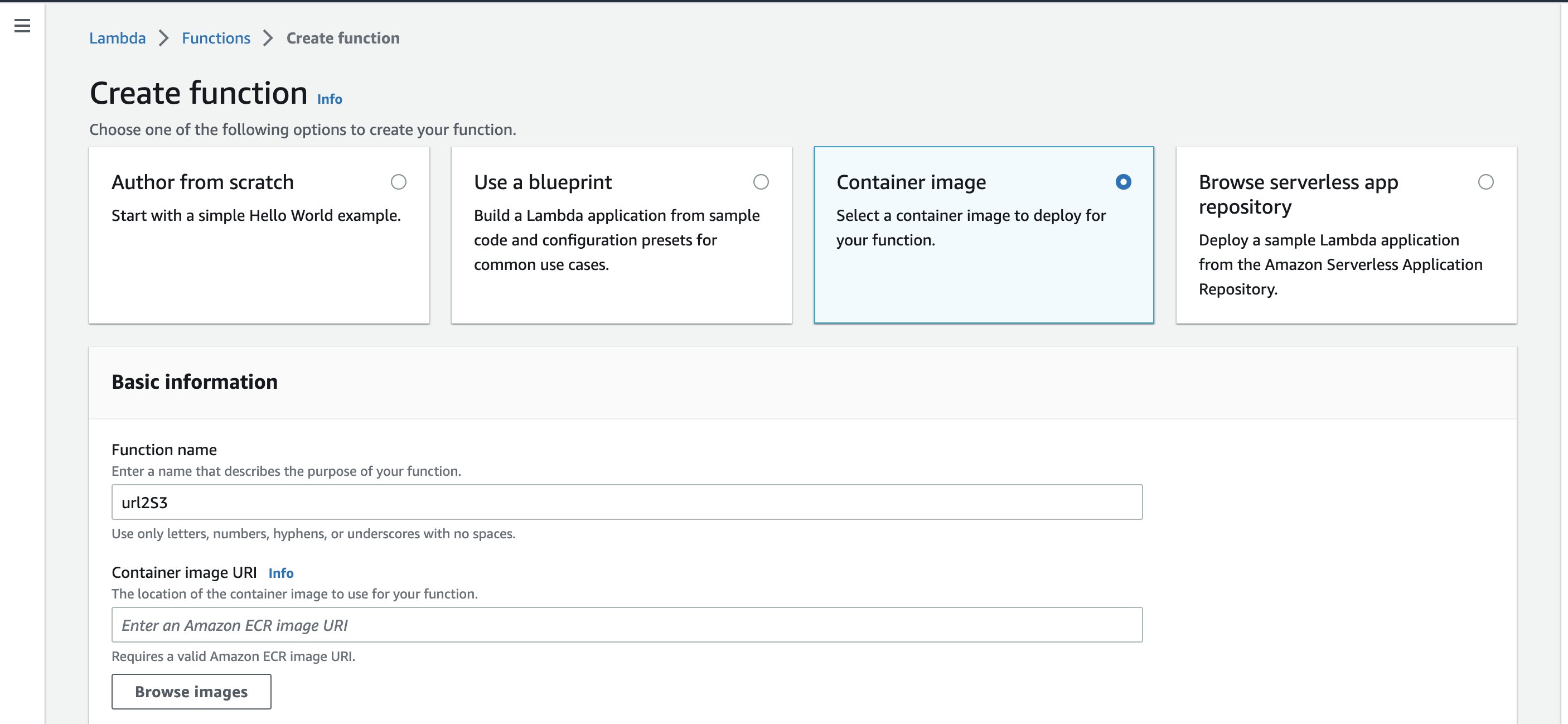Click the Browse images button
The width and height of the screenshot is (1568, 724).
coord(191,692)
